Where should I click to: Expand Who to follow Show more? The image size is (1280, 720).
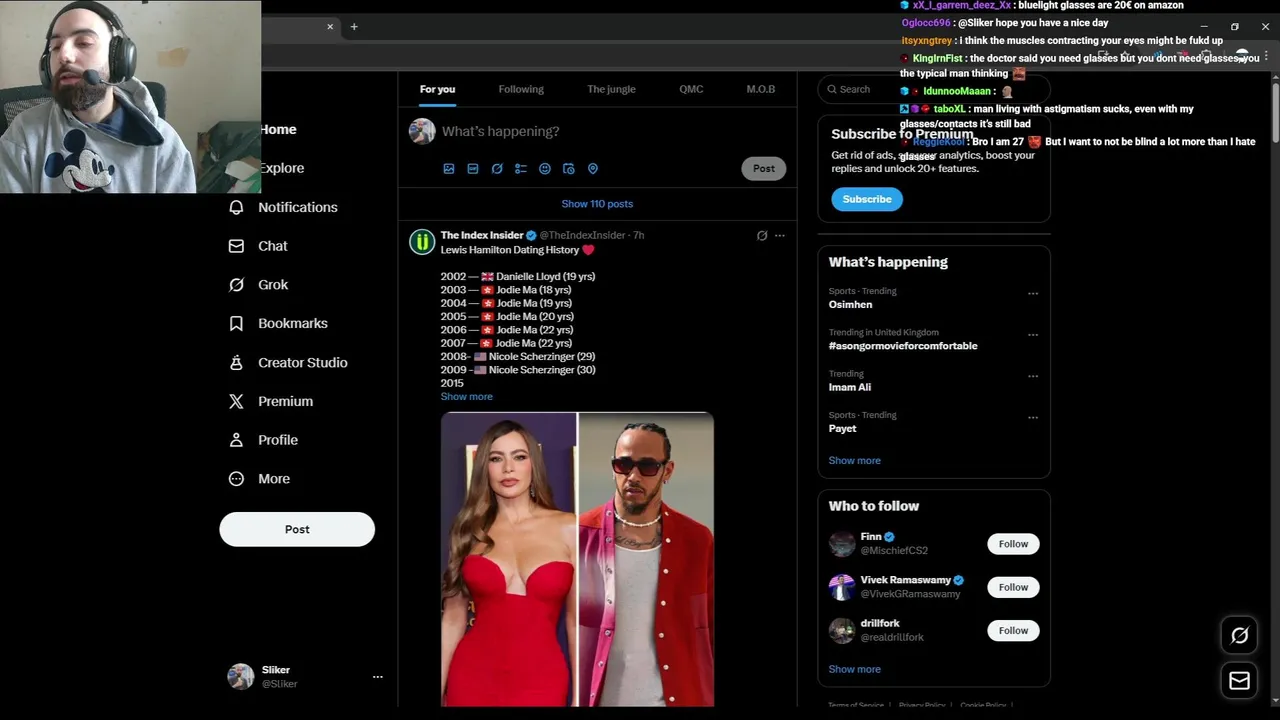[854, 669]
